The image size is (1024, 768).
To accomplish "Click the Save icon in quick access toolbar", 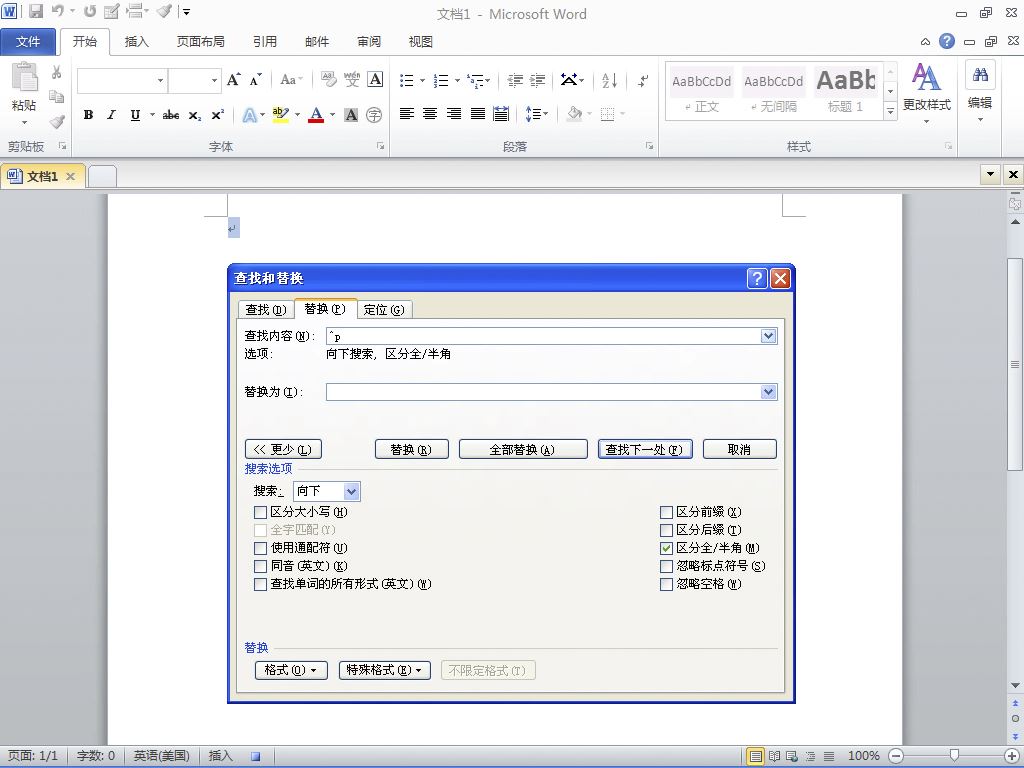I will [x=35, y=11].
